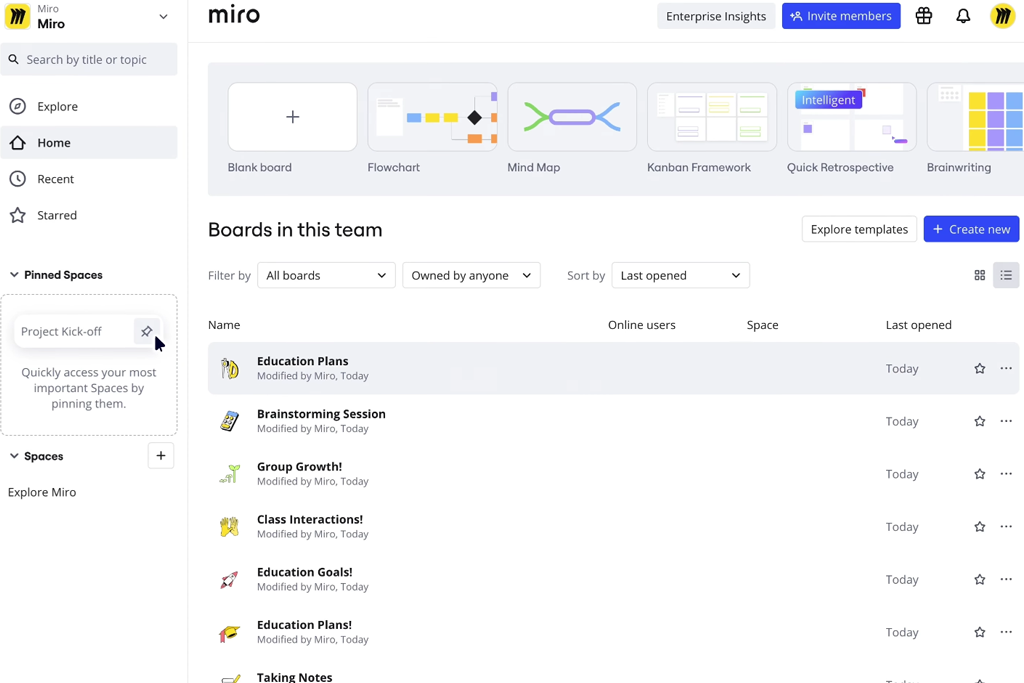The width and height of the screenshot is (1024, 683).
Task: Click the search by title field
Action: (x=89, y=59)
